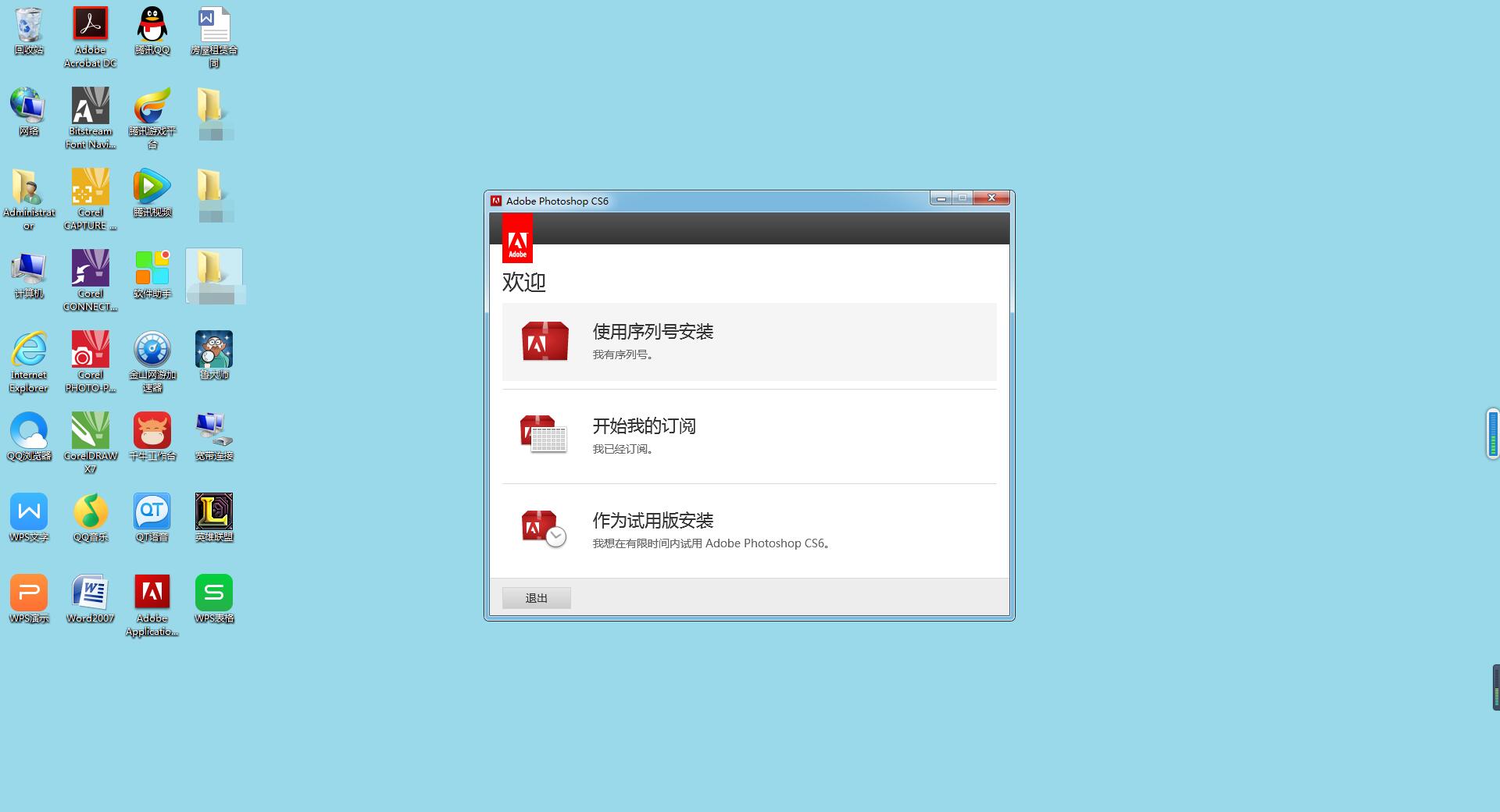Select the Corel PHOTO-PAINT icon
The height and width of the screenshot is (812, 1500).
(91, 361)
